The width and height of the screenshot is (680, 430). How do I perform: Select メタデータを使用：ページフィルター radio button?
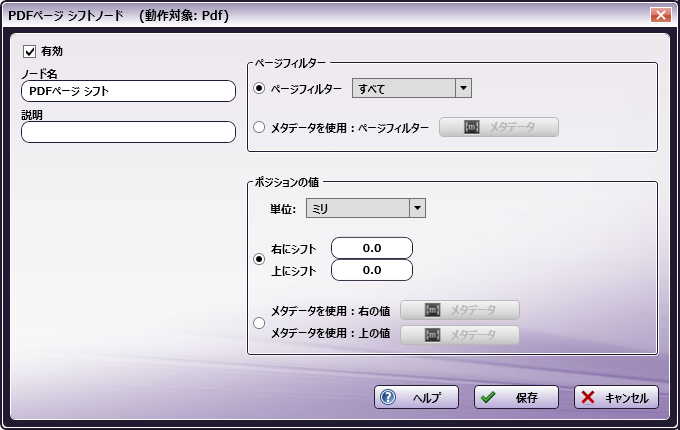259,127
